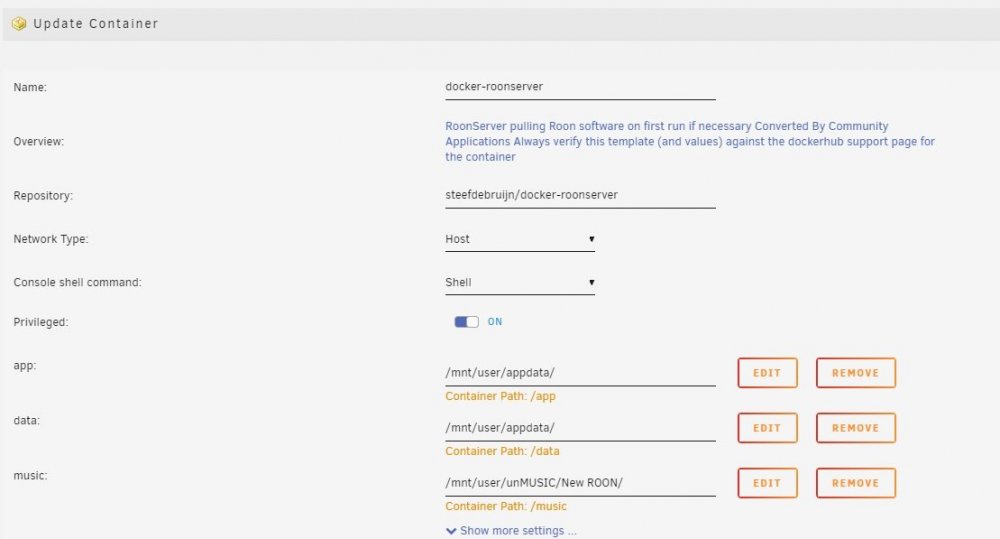Toggle the Privileged switch off
The width and height of the screenshot is (1000, 539).
click(x=466, y=322)
